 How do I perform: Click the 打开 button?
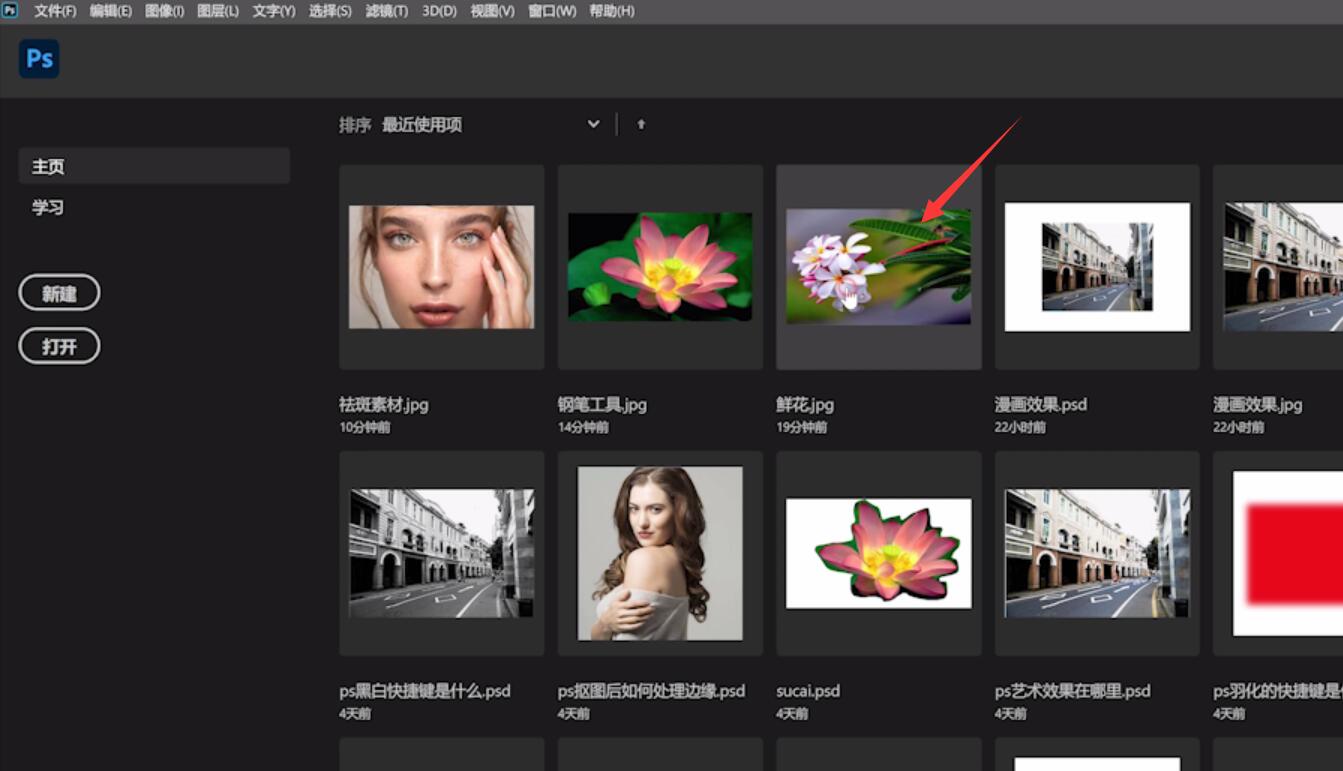(59, 347)
